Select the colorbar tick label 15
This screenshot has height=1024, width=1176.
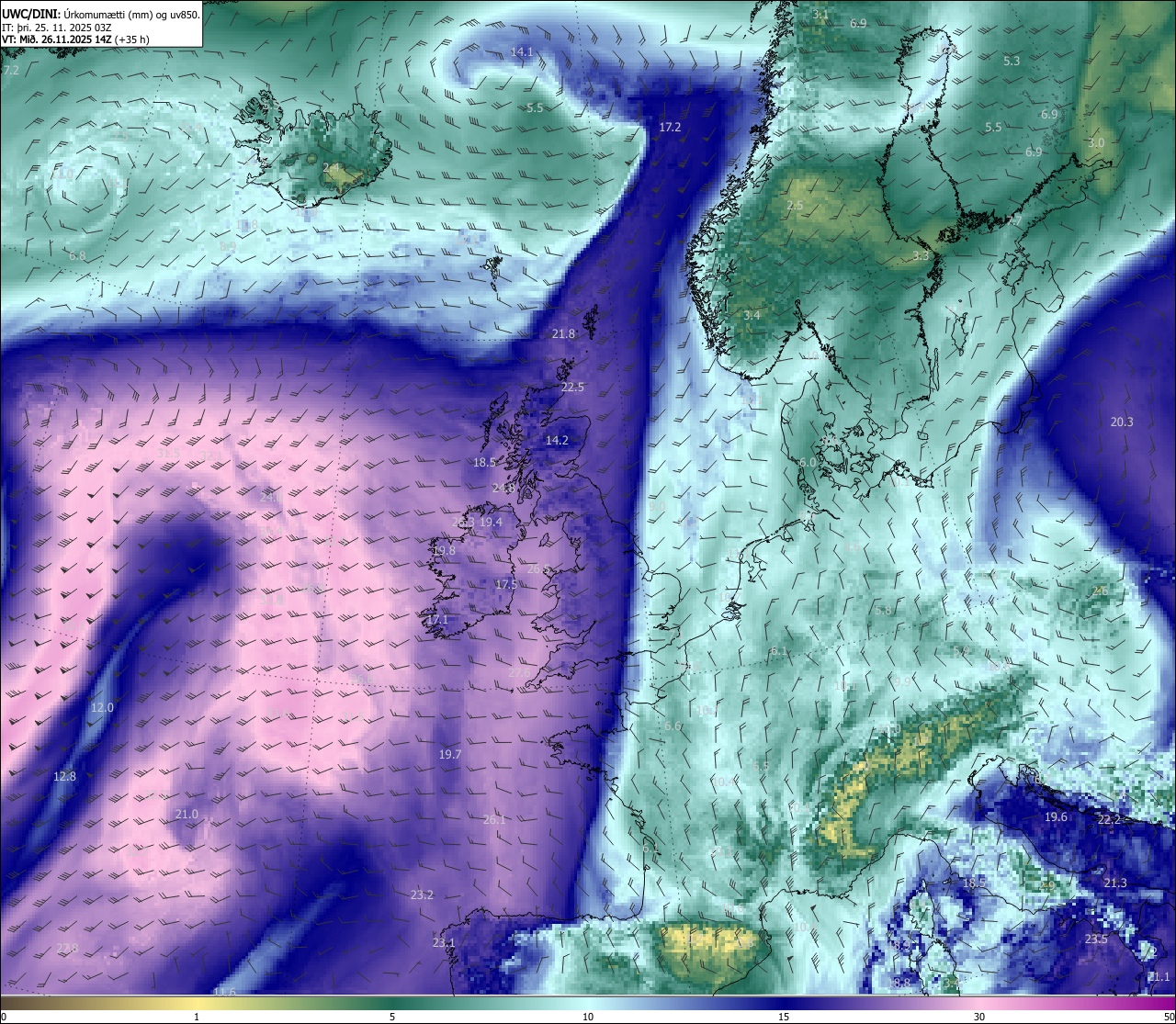tap(784, 1017)
